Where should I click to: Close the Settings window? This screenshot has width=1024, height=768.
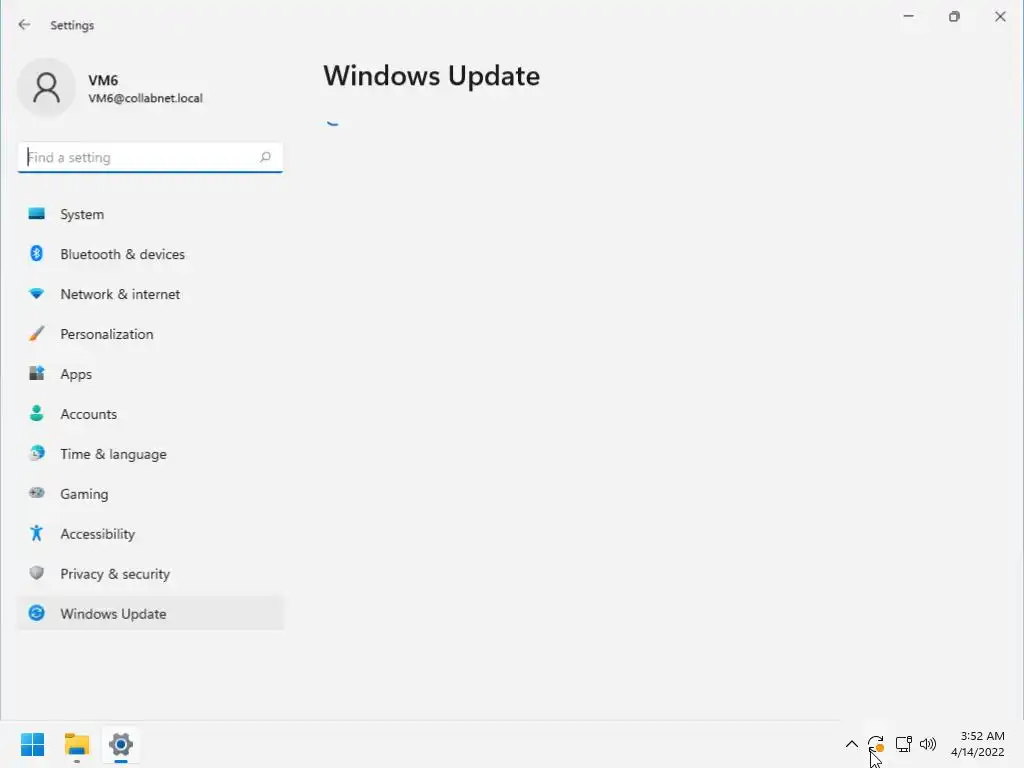(x=1000, y=16)
